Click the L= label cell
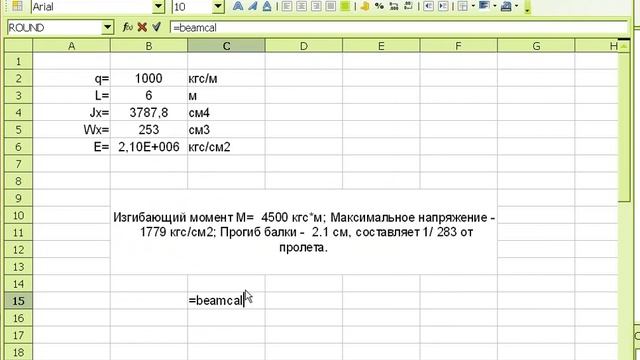Image resolution: width=640 pixels, height=360 pixels. click(x=71, y=96)
